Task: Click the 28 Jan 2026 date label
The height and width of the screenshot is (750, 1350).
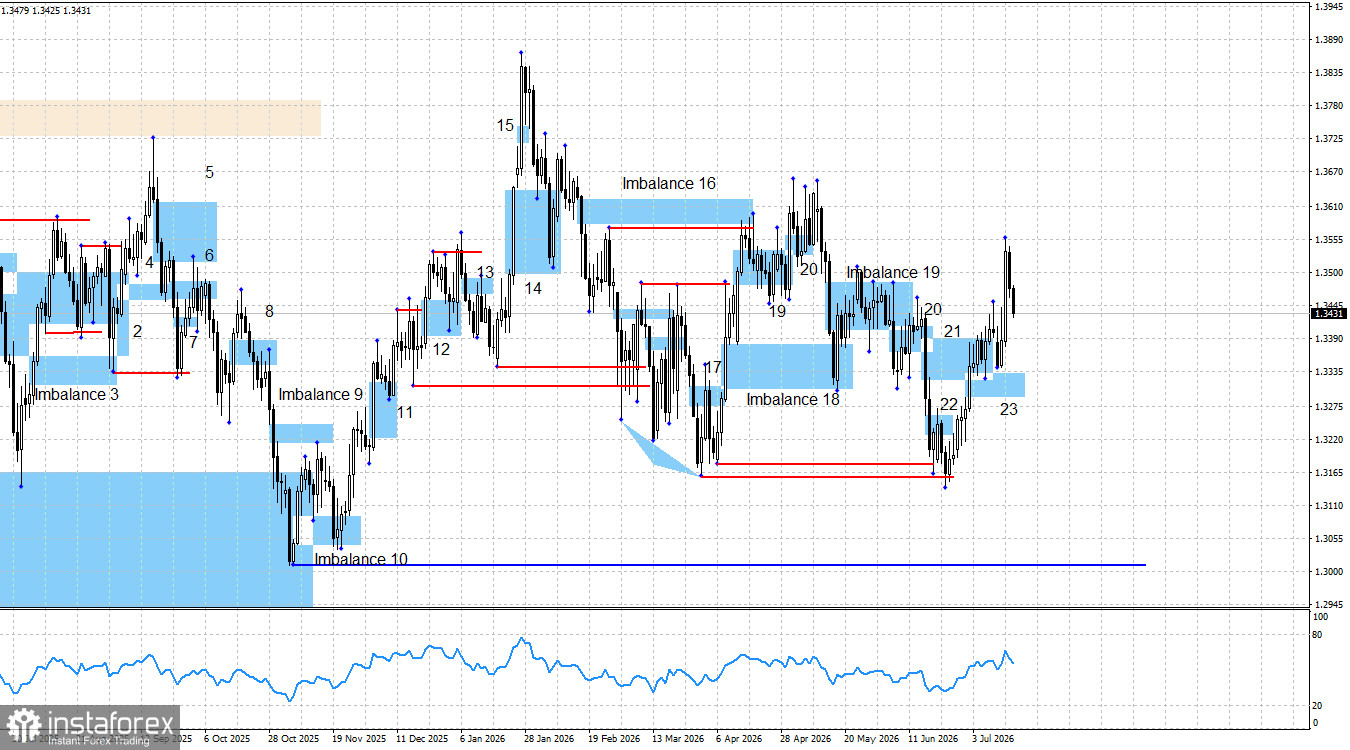Action: (550, 739)
